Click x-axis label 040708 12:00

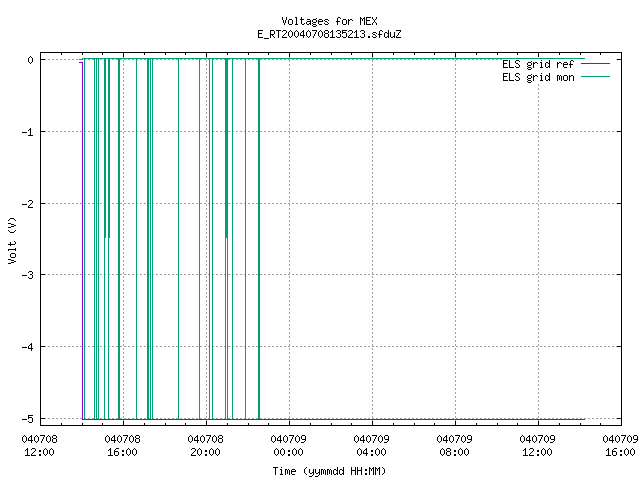coord(40,446)
